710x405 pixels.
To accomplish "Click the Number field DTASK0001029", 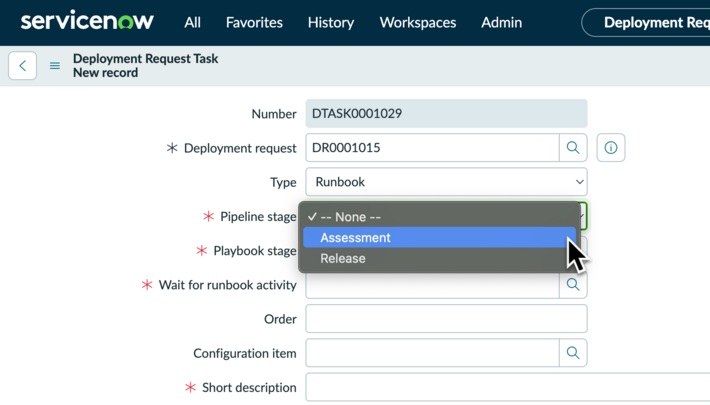I will tap(446, 113).
